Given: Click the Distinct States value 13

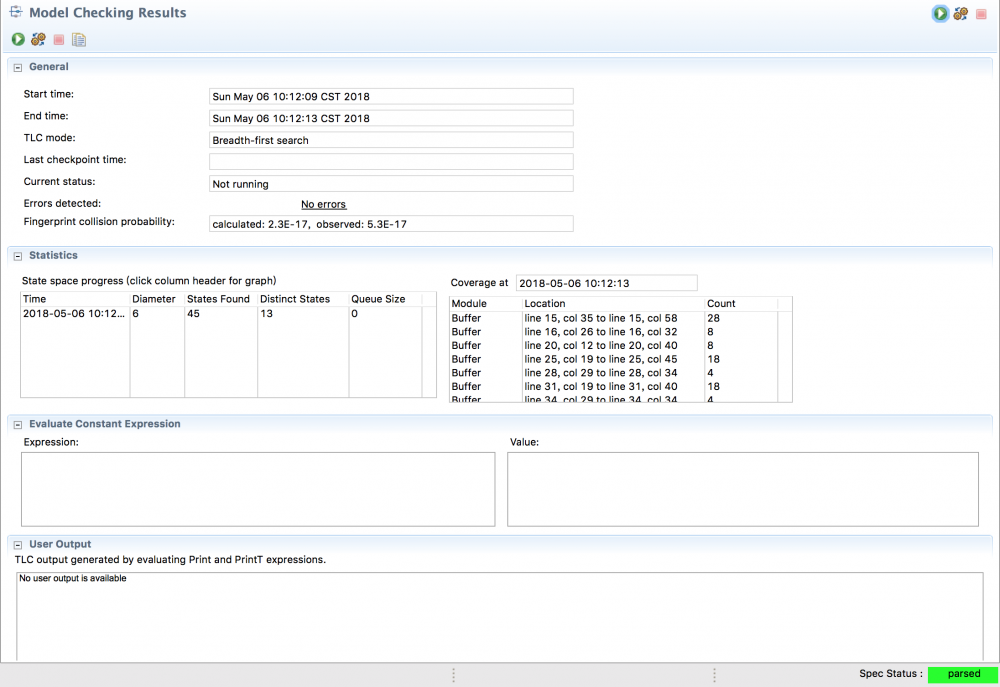Looking at the screenshot, I should [267, 314].
